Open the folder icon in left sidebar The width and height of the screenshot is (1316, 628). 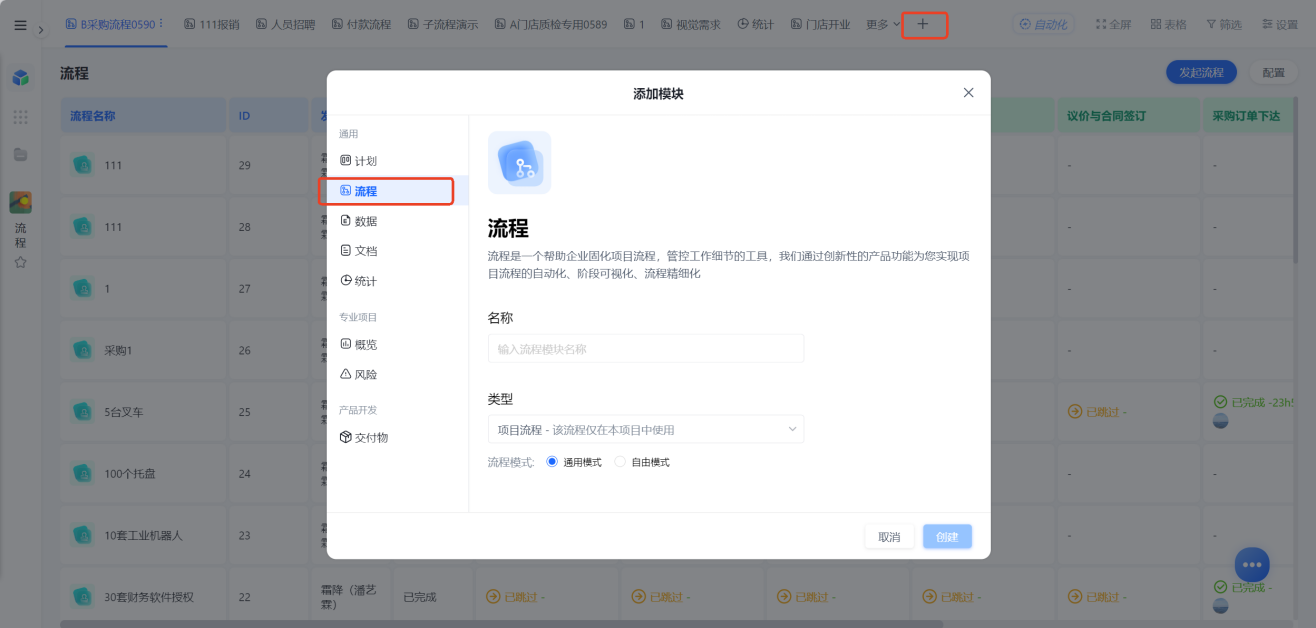pyautogui.click(x=20, y=154)
